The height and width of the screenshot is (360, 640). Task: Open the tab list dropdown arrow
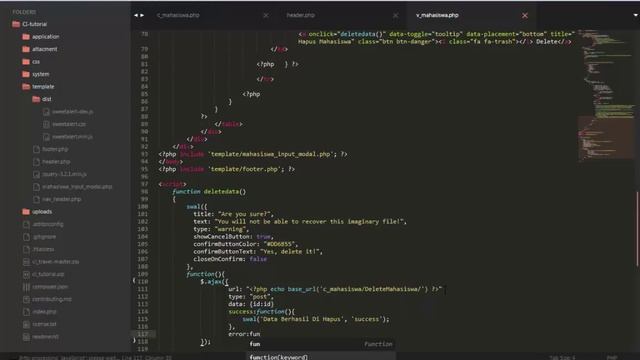tap(636, 15)
